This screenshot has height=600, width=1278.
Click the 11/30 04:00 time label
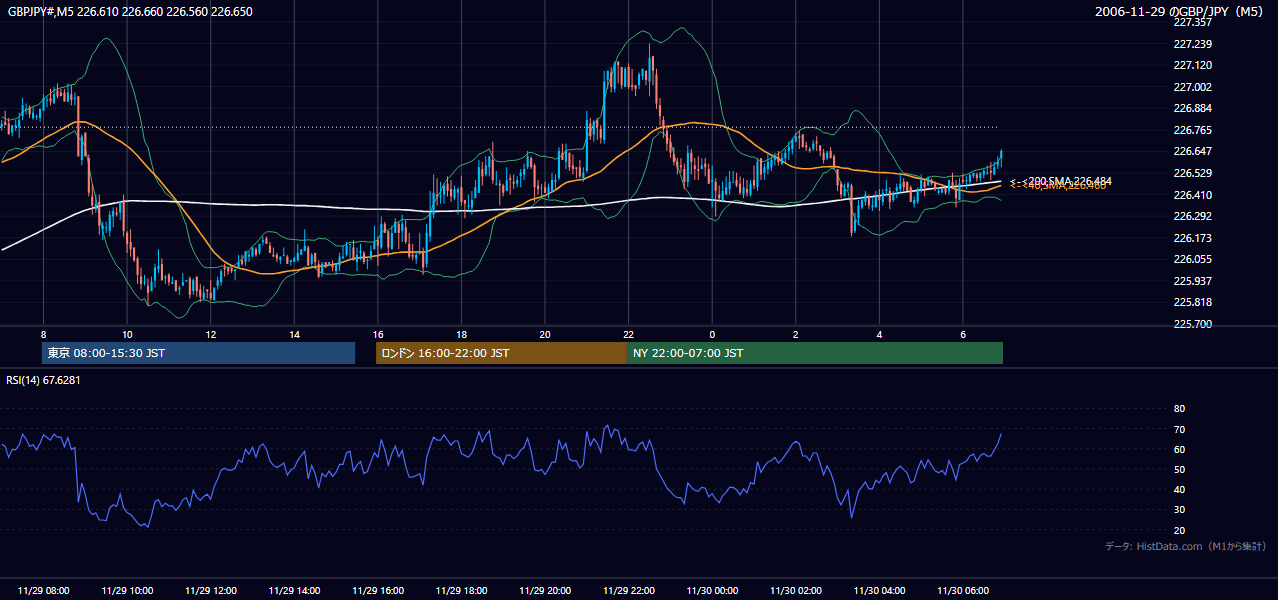click(880, 591)
